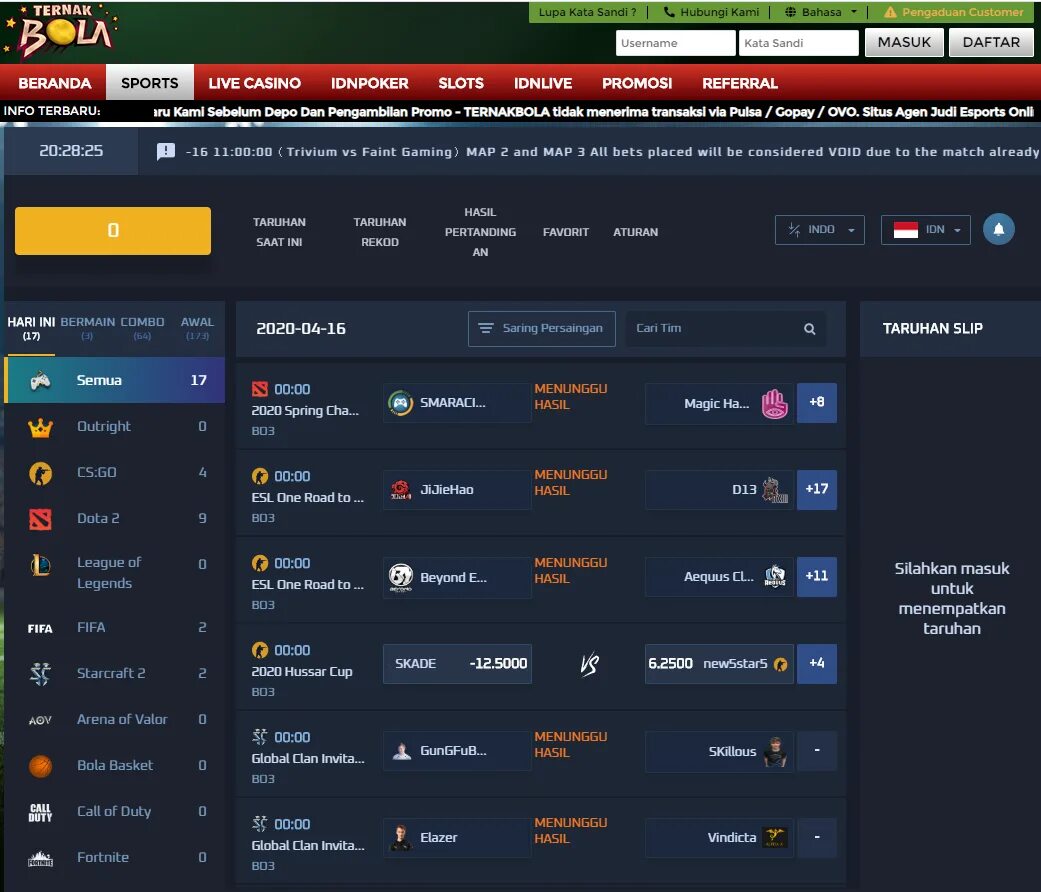Click the SMARACI... team logo
The width and height of the screenshot is (1041, 892).
tap(400, 403)
